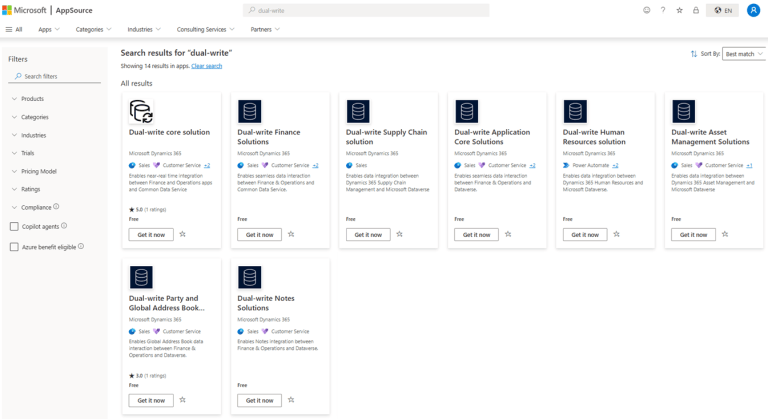Favorite Dual-write Human Resources solution card
This screenshot has width=768, height=419.
pyautogui.click(x=617, y=234)
